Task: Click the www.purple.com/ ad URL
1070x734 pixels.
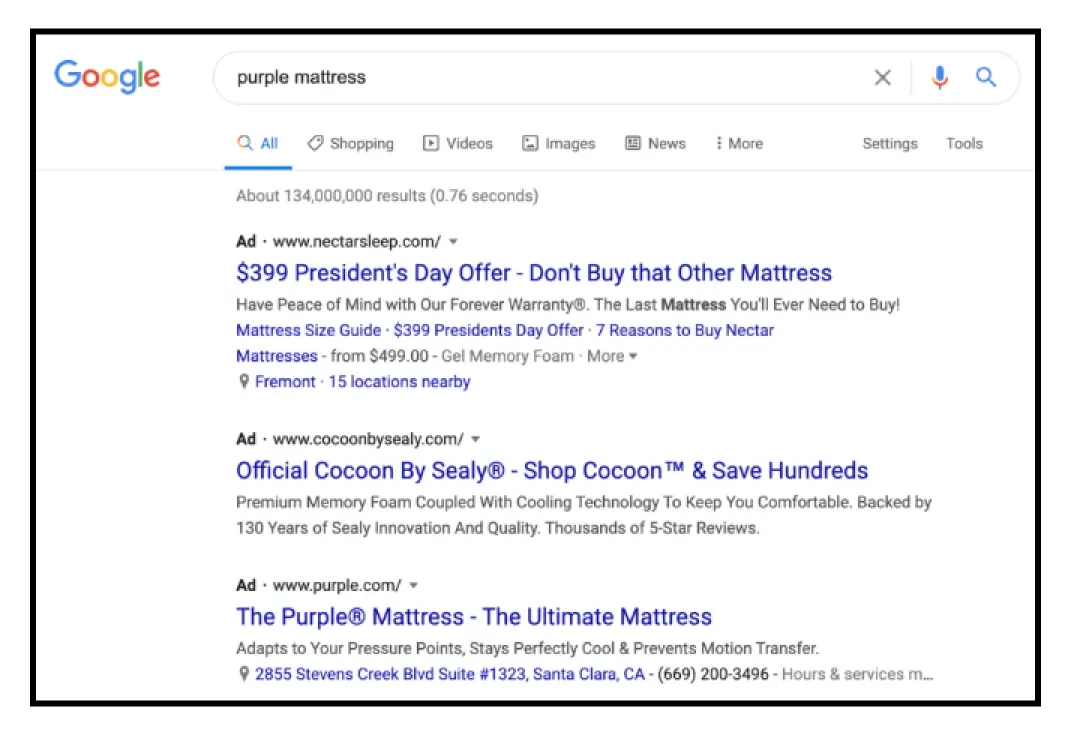Action: click(x=337, y=585)
